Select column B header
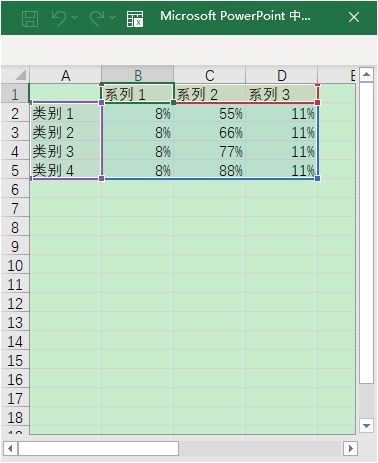 pyautogui.click(x=138, y=75)
